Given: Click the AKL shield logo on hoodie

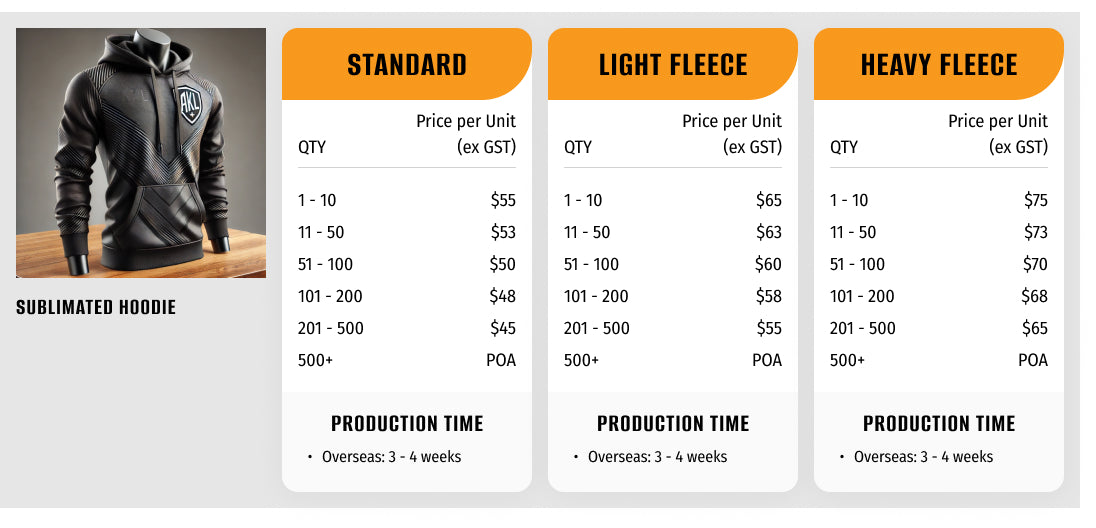Looking at the screenshot, I should 189,103.
